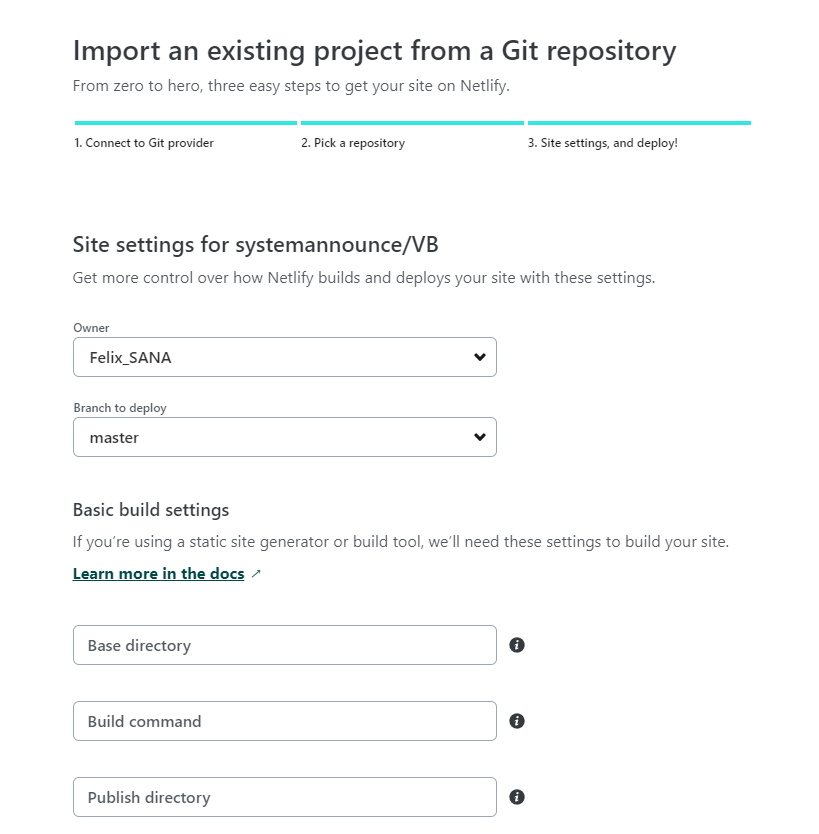This screenshot has height=834, width=819.
Task: Go to step 2 Pick a repository
Action: click(353, 143)
